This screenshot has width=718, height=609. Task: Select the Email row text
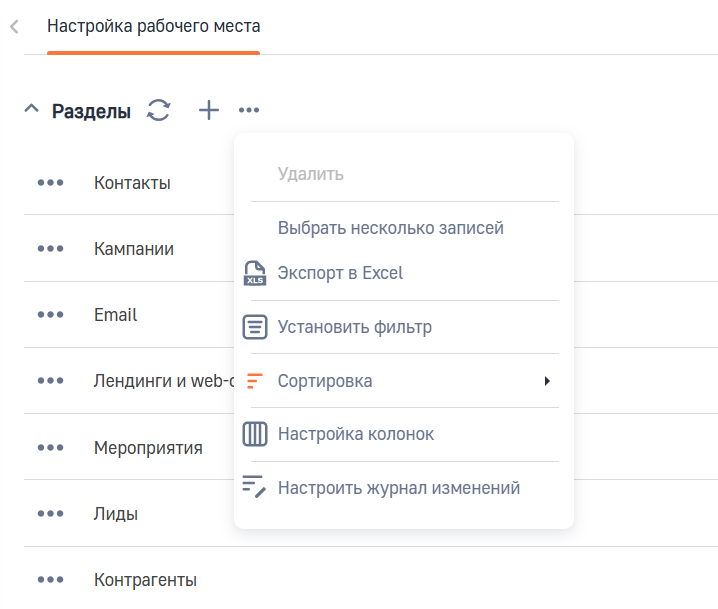[x=115, y=315]
